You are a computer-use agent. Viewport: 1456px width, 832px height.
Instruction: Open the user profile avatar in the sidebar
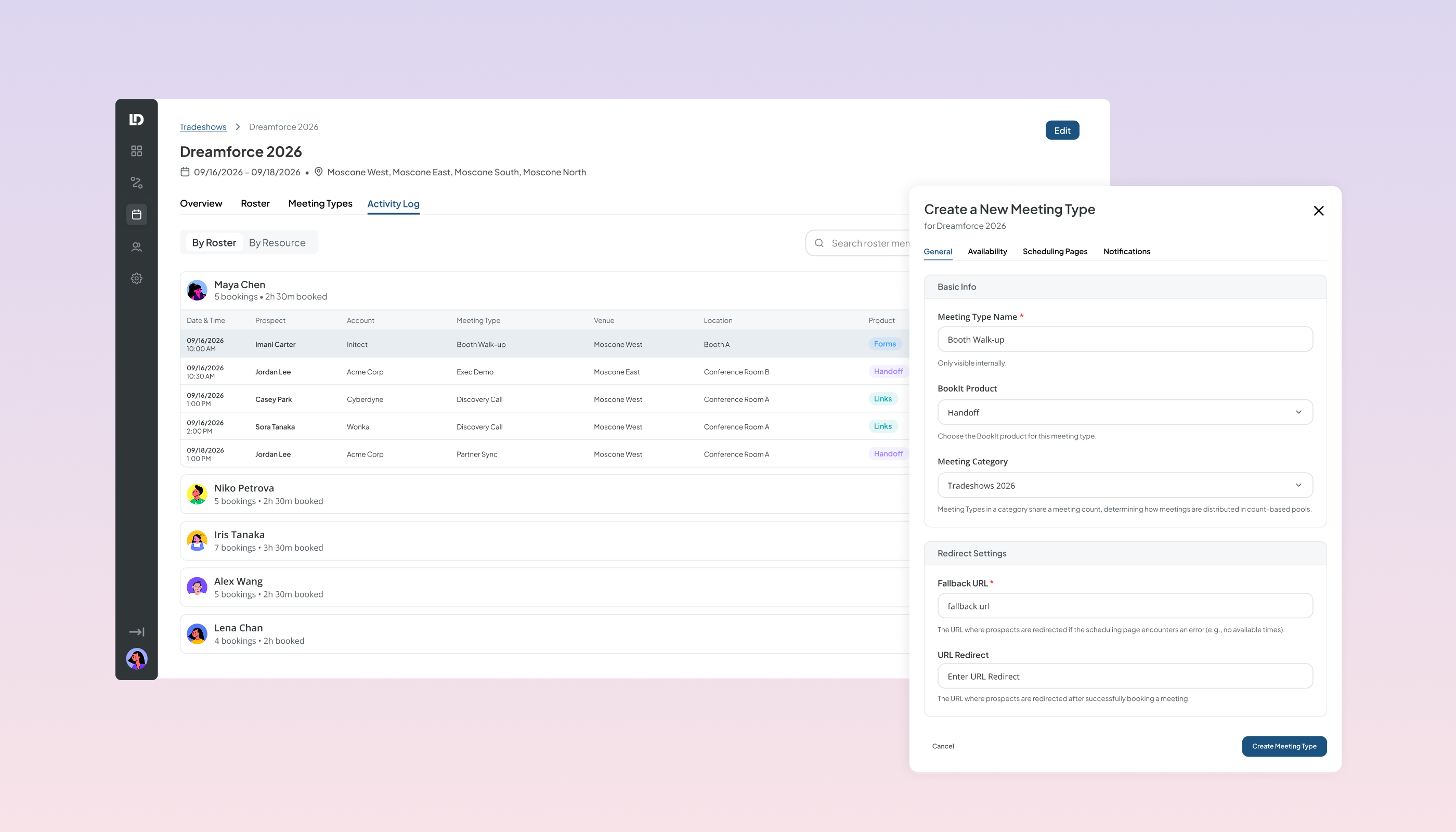pos(136,659)
